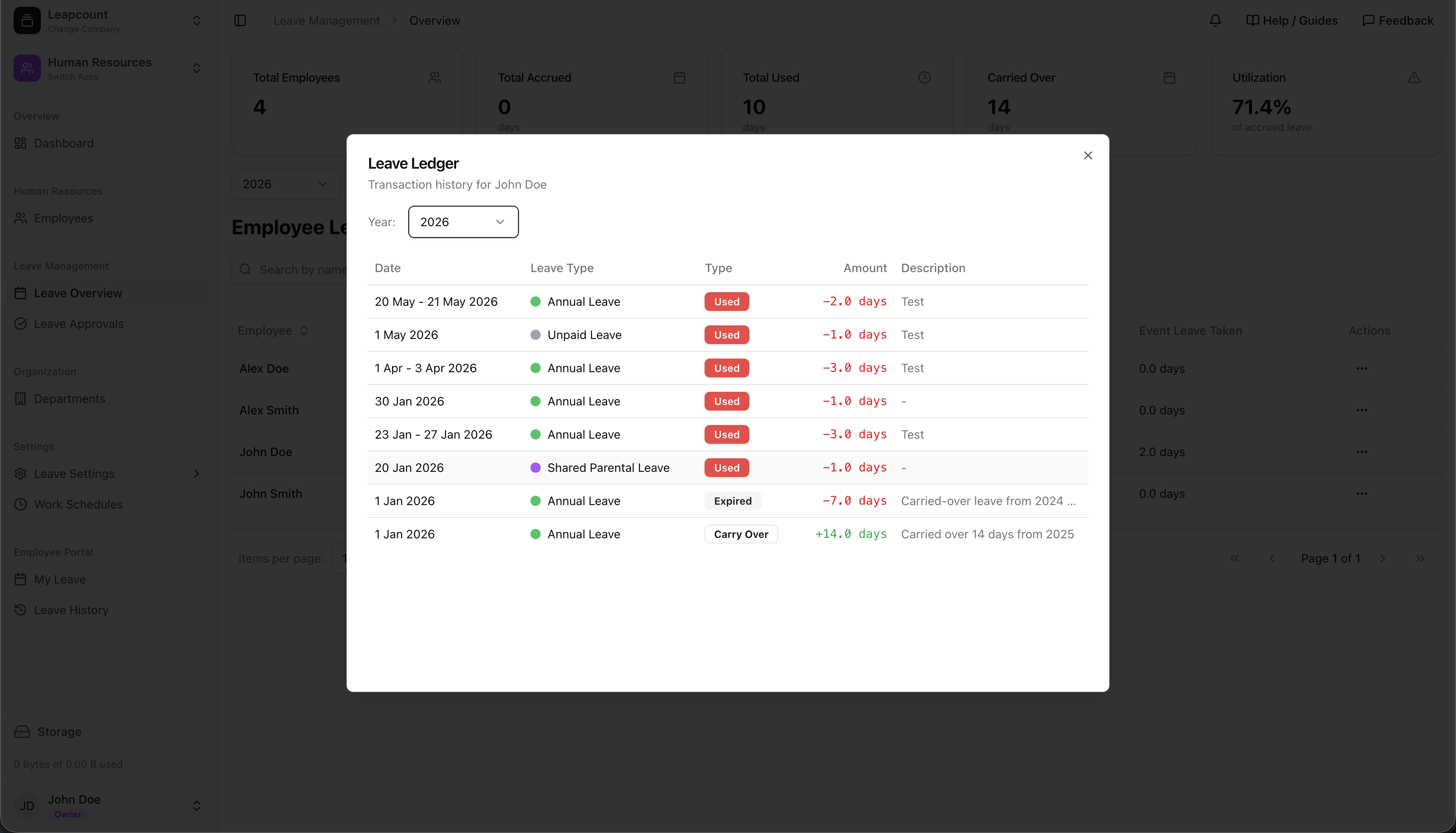Image resolution: width=1456 pixels, height=833 pixels.
Task: Click the Overview breadcrumb
Action: [435, 20]
